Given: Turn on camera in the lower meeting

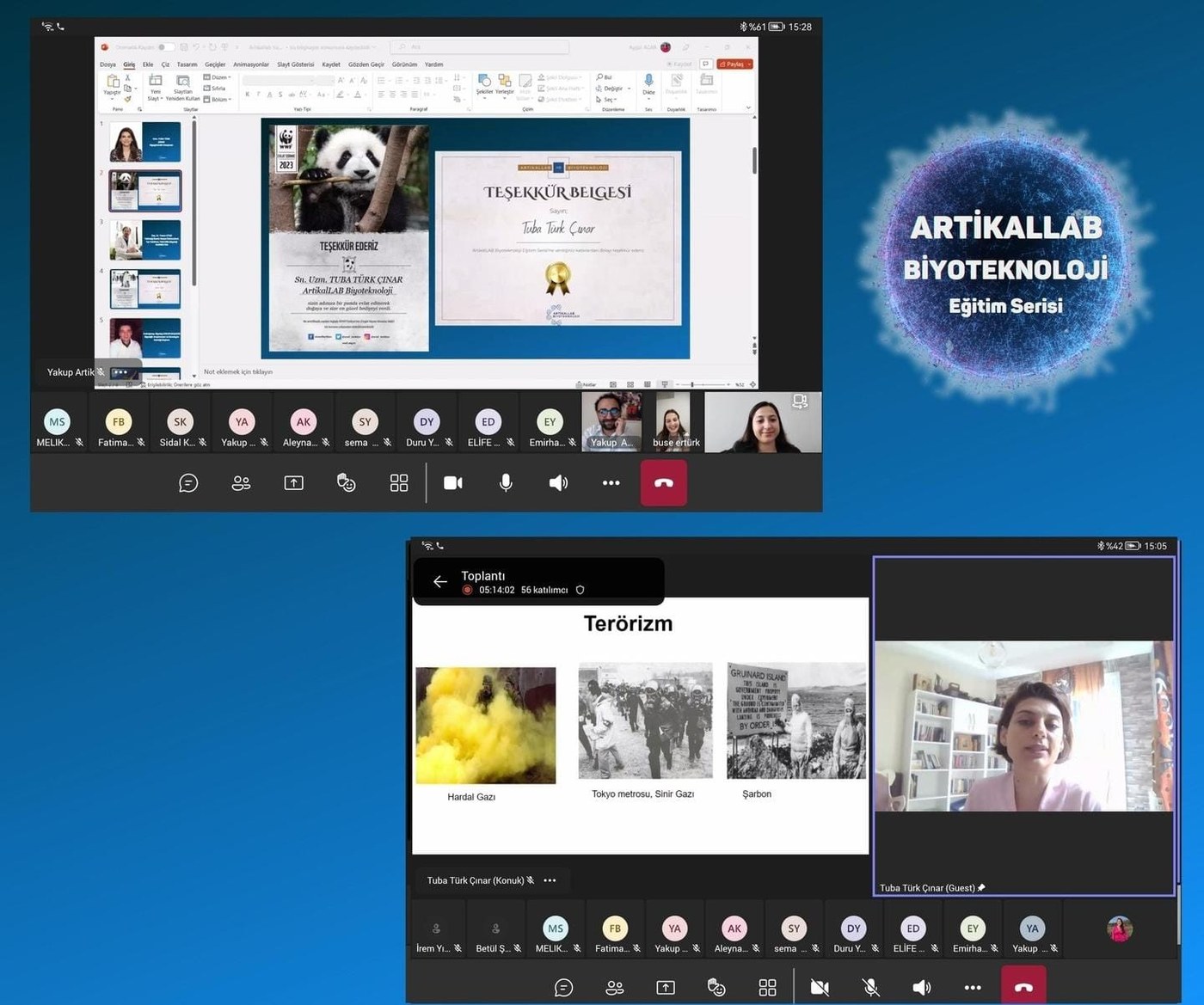Looking at the screenshot, I should (x=820, y=988).
